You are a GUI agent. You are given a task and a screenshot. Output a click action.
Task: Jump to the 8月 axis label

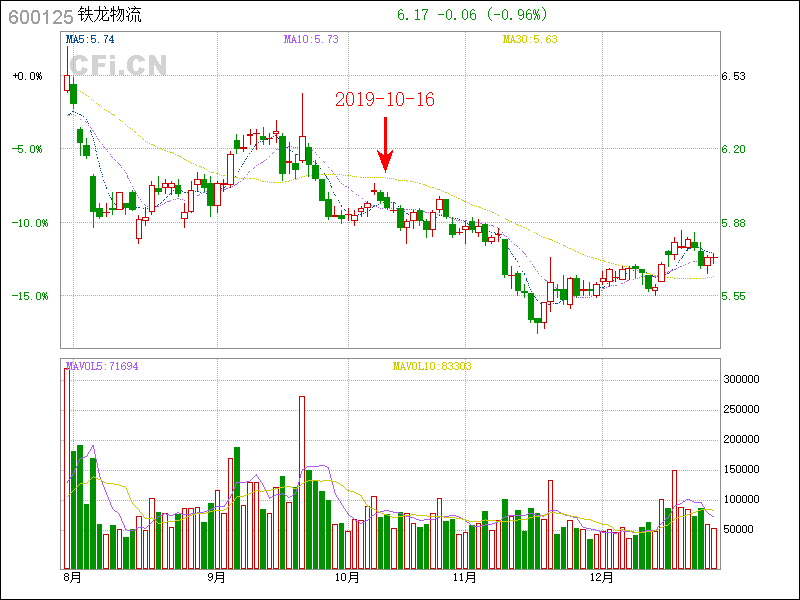click(71, 578)
